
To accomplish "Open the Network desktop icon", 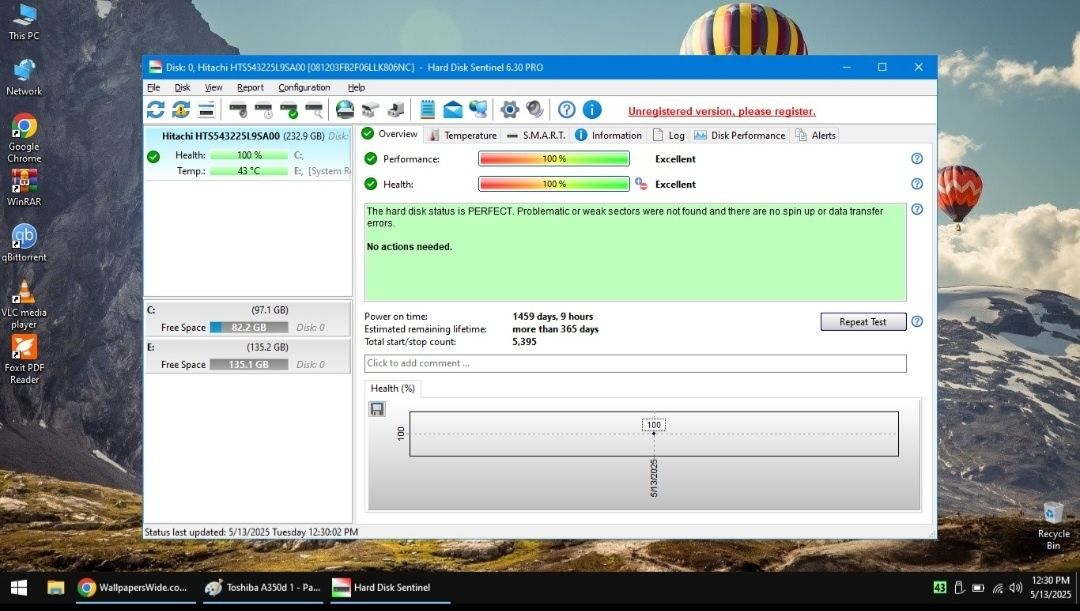I will click(24, 78).
